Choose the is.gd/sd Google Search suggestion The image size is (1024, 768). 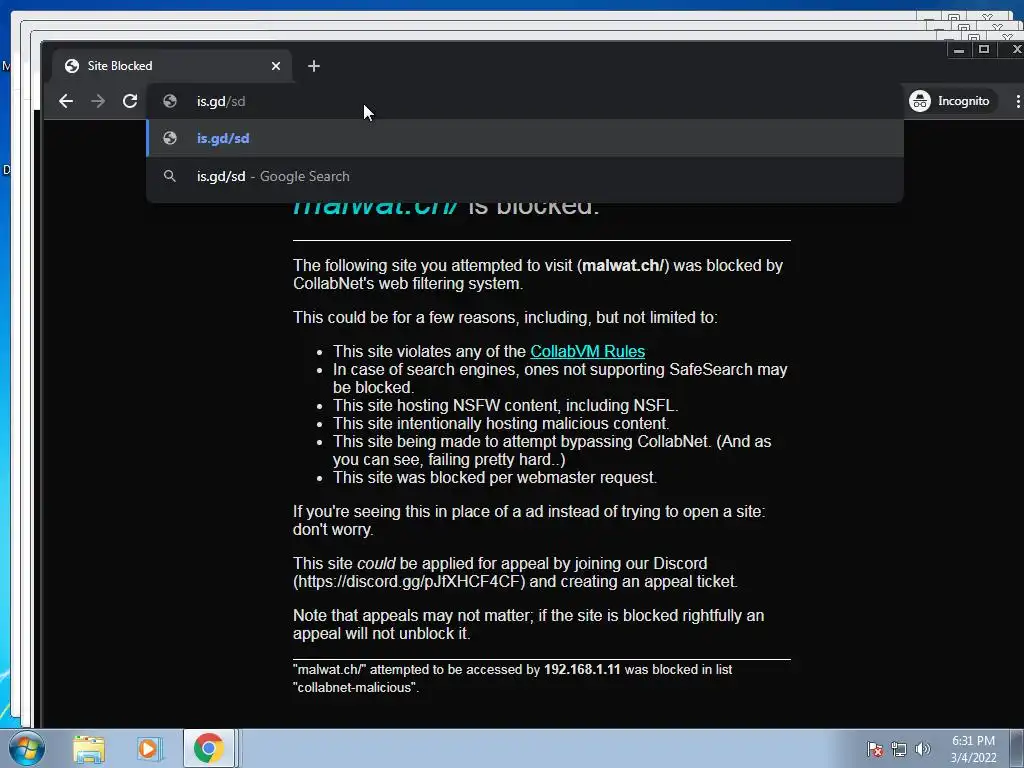point(525,176)
